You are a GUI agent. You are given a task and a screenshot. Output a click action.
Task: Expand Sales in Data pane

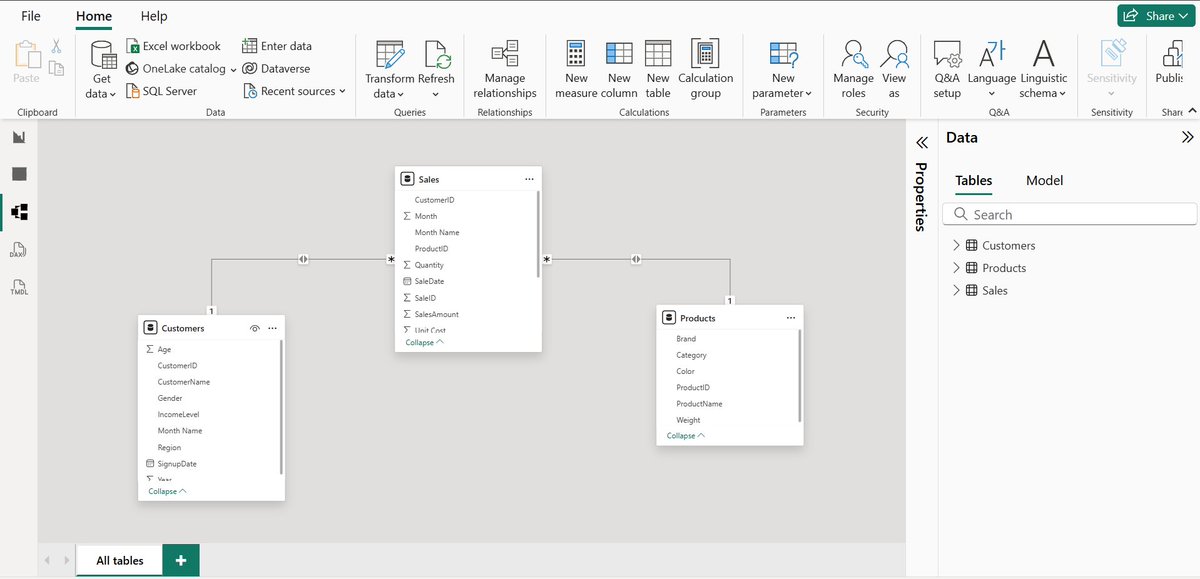pyautogui.click(x=956, y=290)
